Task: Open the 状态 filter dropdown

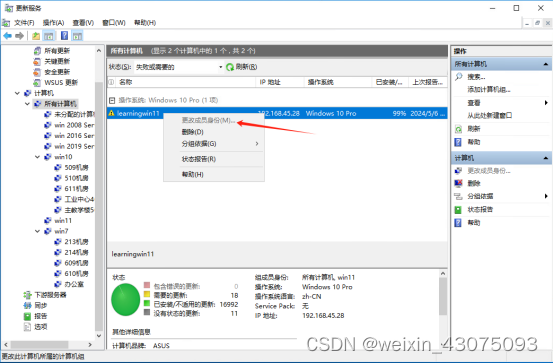Action: (x=178, y=67)
